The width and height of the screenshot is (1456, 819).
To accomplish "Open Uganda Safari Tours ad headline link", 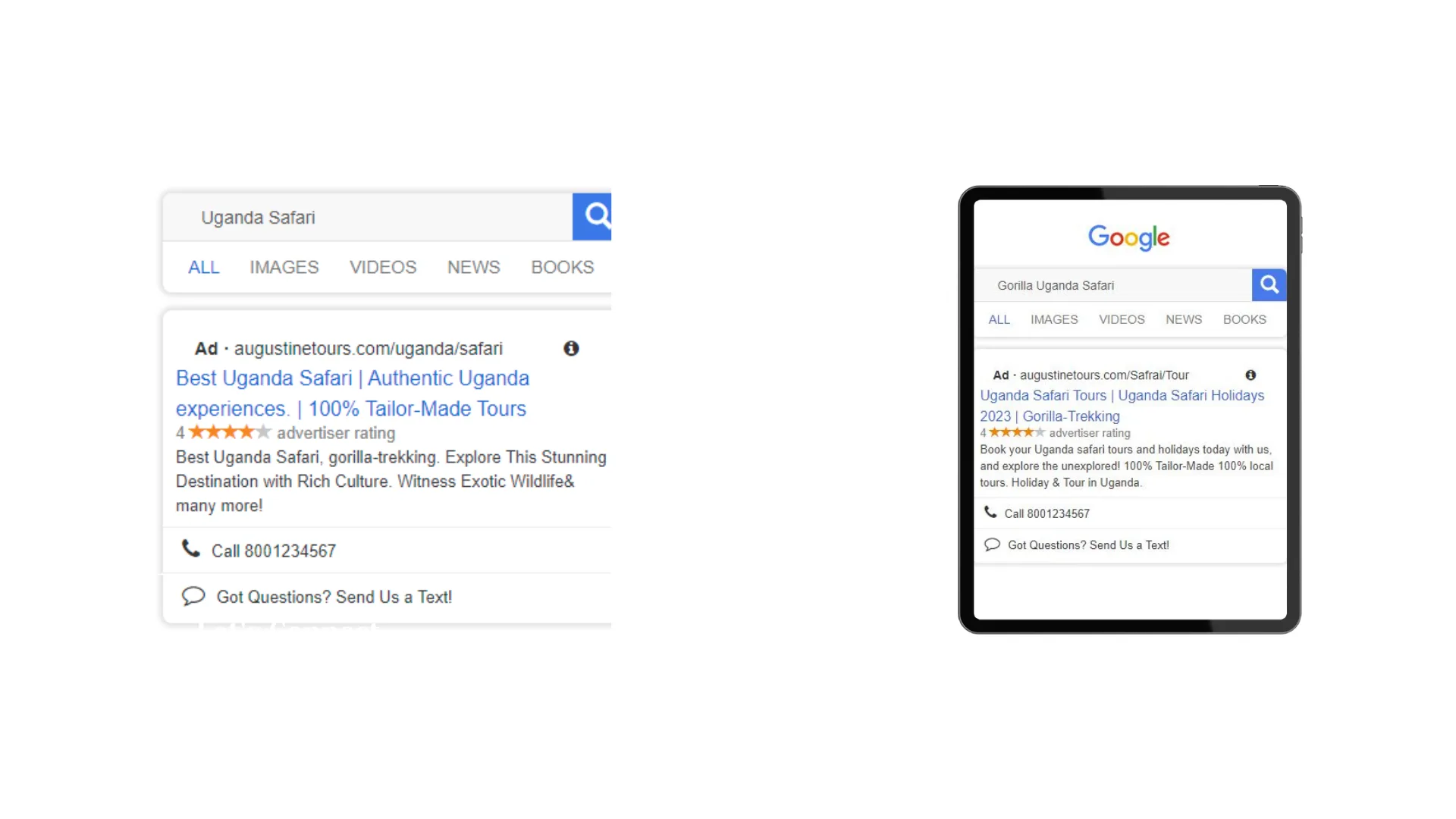I will [x=1122, y=406].
